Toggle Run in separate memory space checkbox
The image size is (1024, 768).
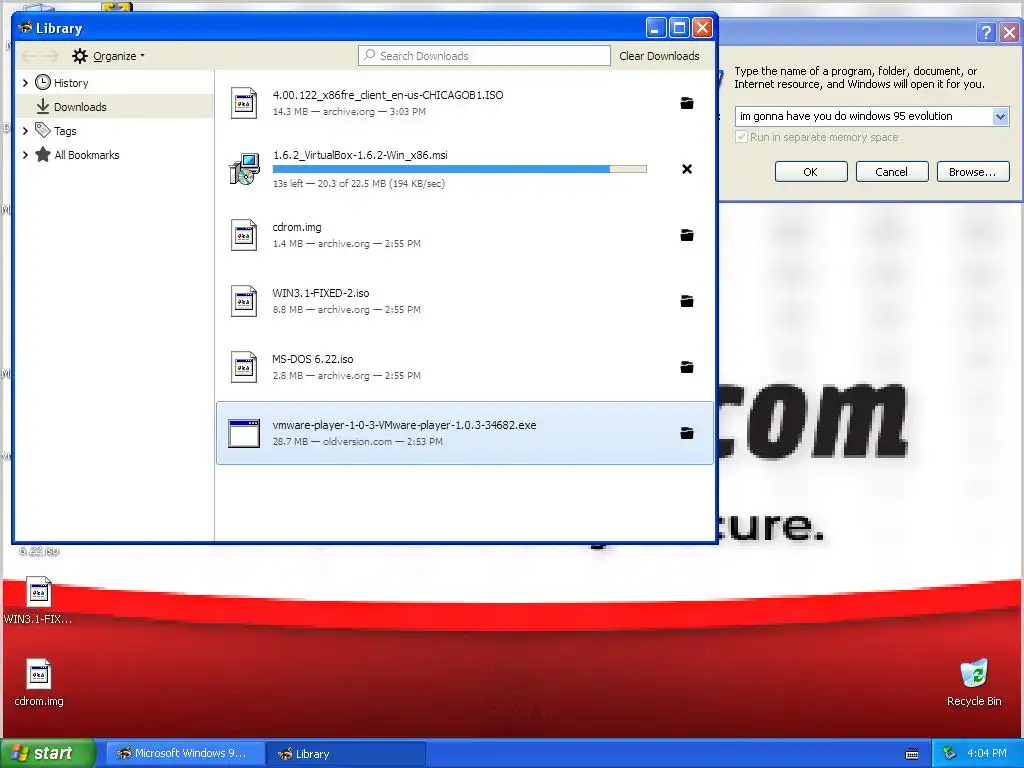[x=741, y=136]
